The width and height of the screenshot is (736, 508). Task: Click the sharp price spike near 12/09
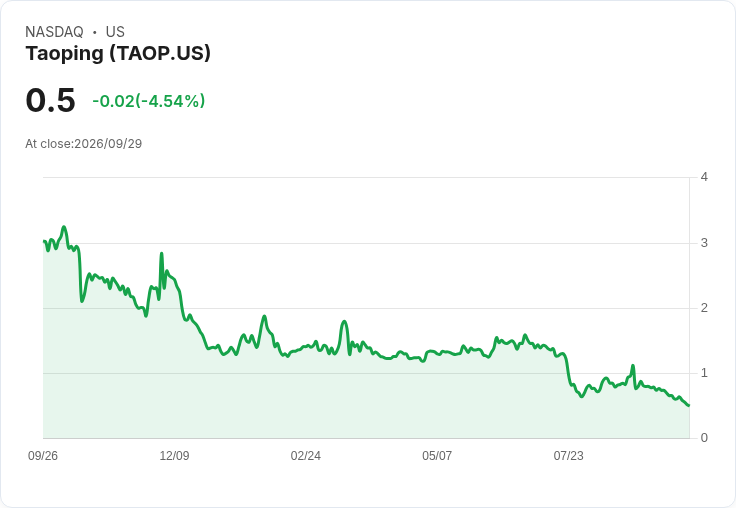pyautogui.click(x=161, y=254)
